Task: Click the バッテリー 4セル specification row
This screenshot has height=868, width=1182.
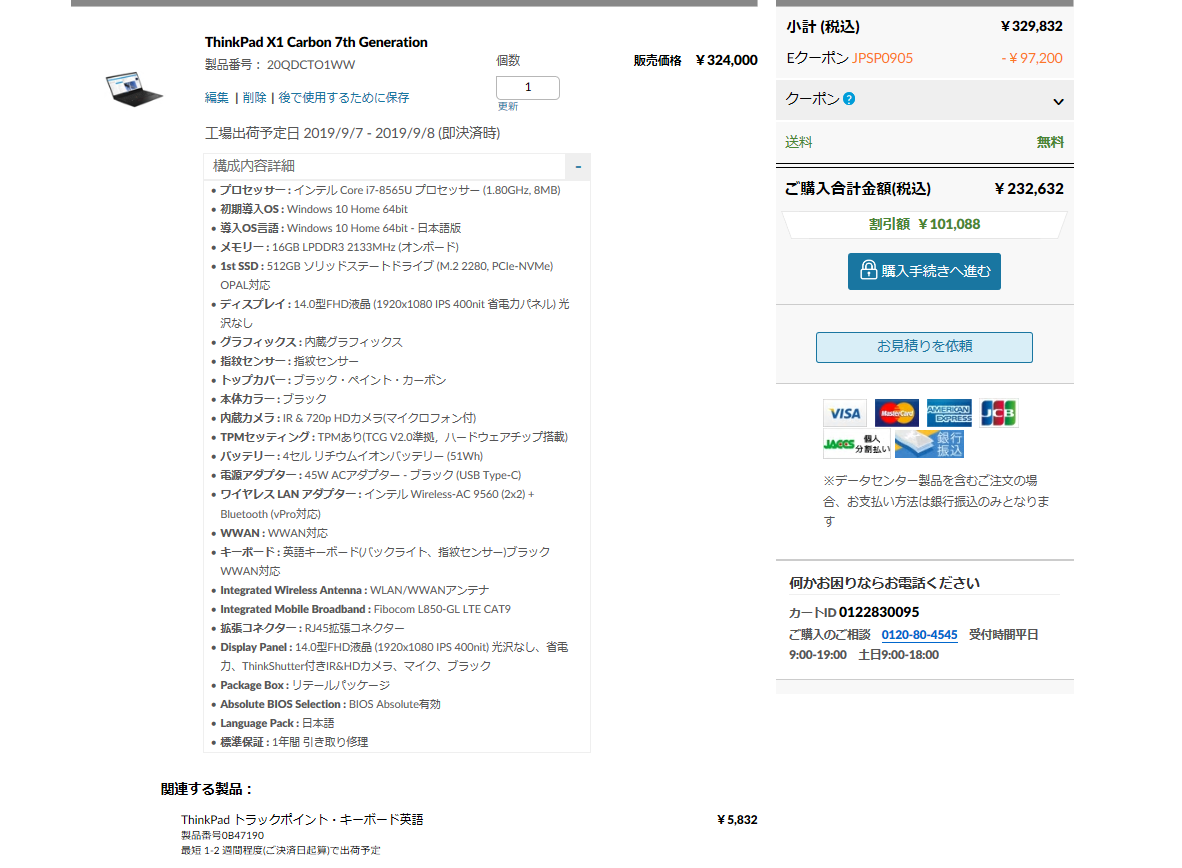Action: 351,456
